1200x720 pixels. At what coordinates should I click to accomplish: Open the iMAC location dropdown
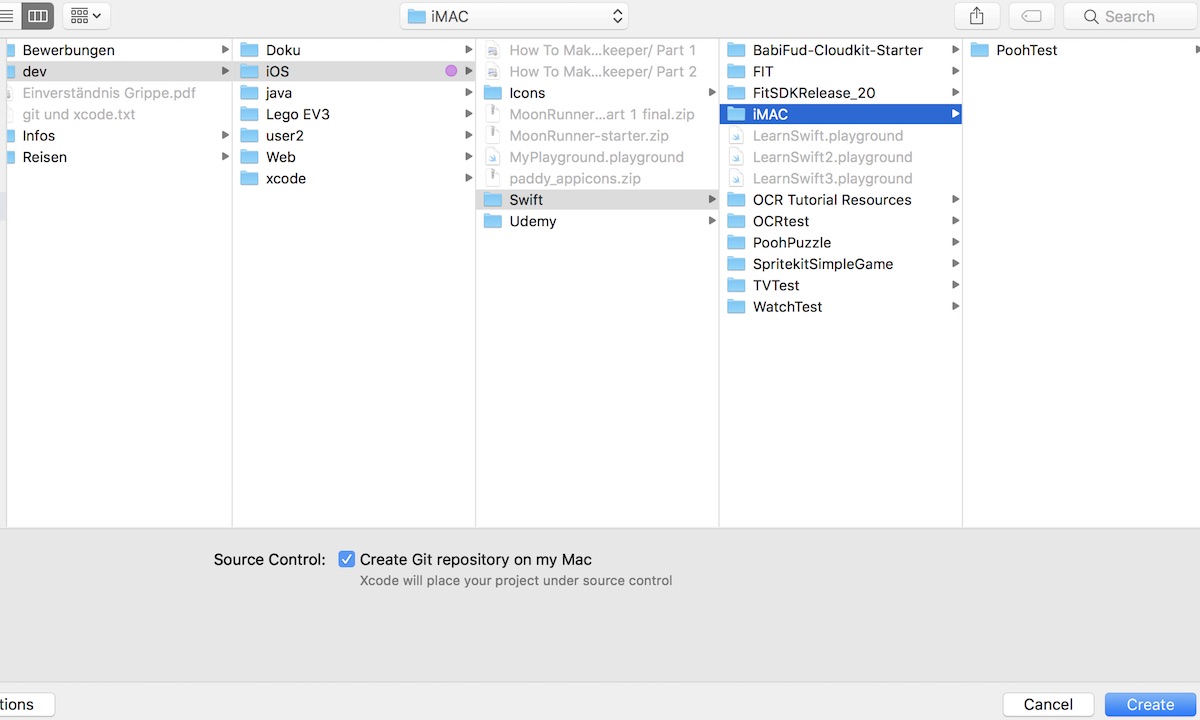[514, 16]
